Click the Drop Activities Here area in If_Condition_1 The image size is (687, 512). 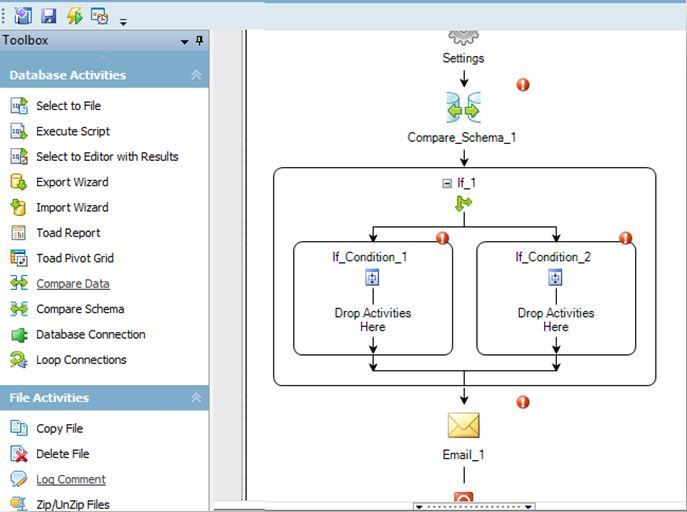[x=372, y=320]
